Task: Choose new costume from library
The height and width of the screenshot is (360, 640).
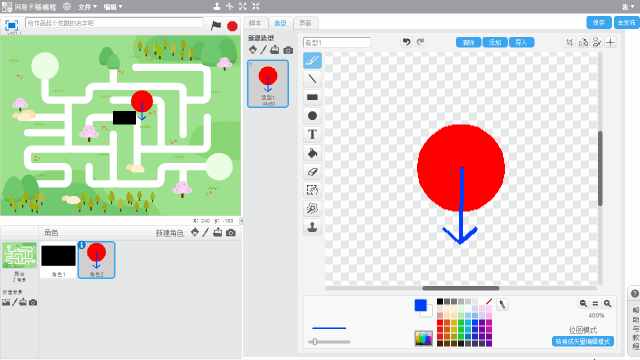Action: [253, 50]
